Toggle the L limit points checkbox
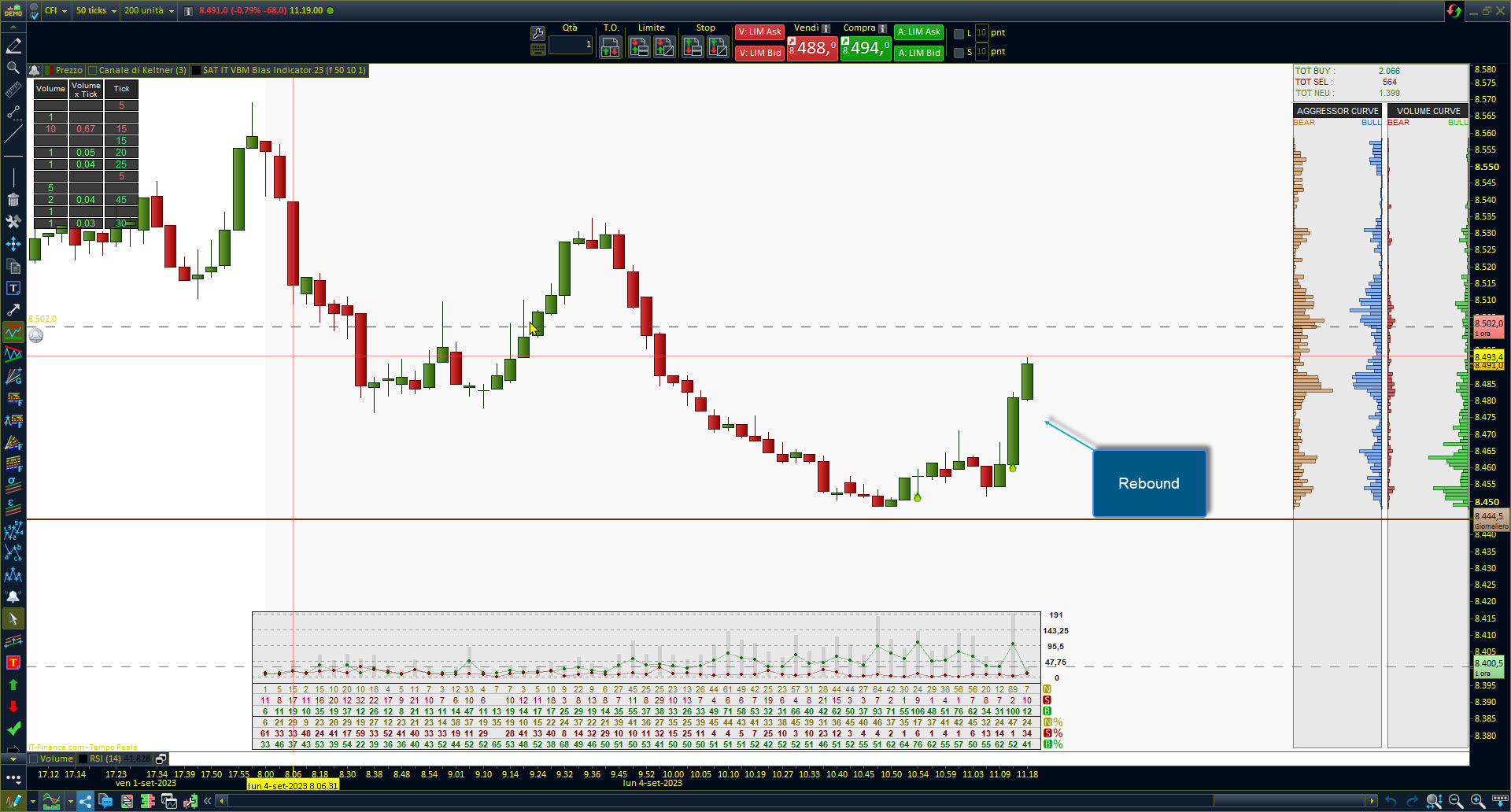 click(959, 33)
